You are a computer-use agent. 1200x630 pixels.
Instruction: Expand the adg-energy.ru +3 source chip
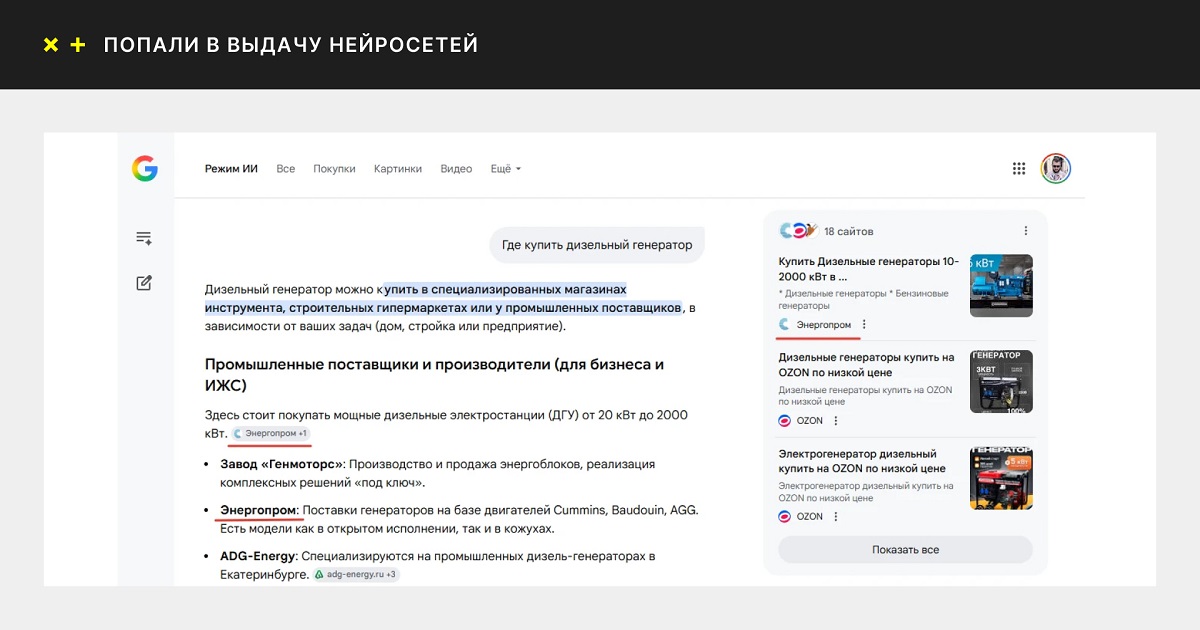[356, 575]
